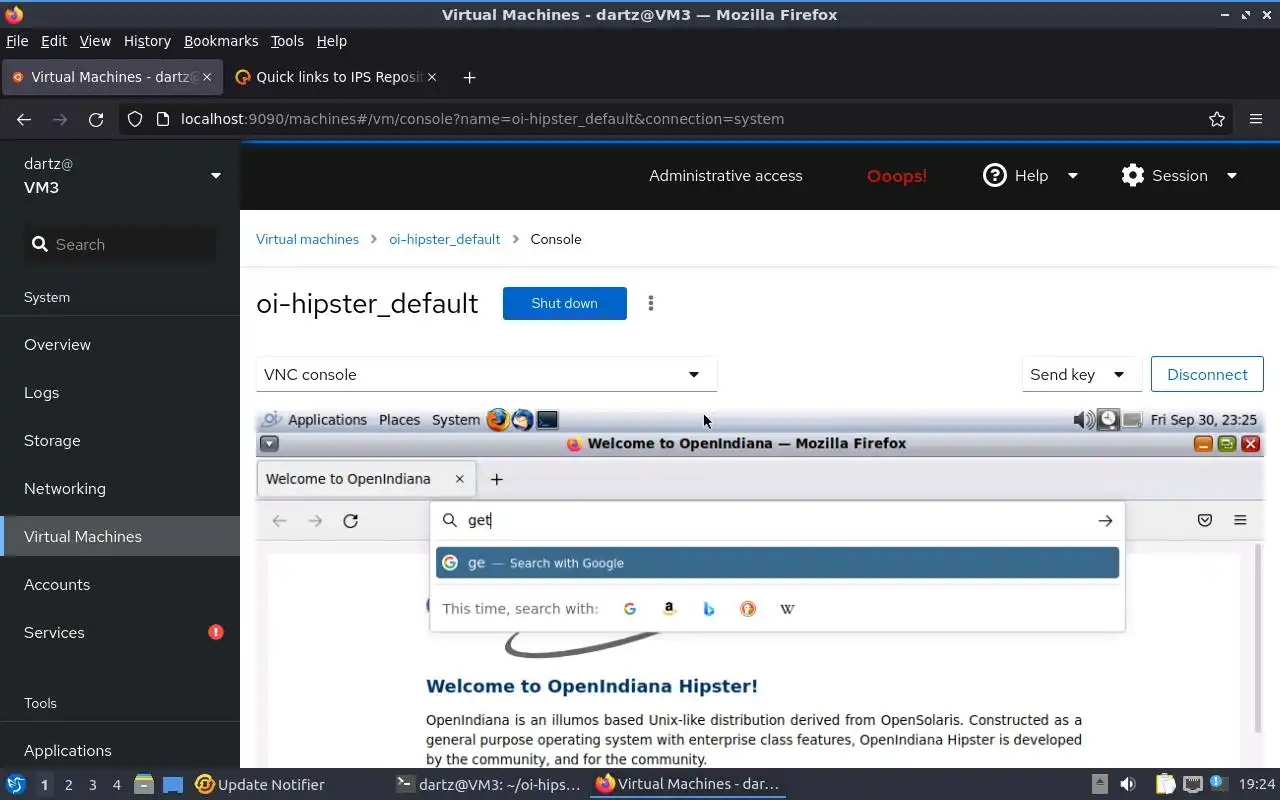Open the Bookmarks menu
The width and height of the screenshot is (1280, 800).
tap(221, 41)
